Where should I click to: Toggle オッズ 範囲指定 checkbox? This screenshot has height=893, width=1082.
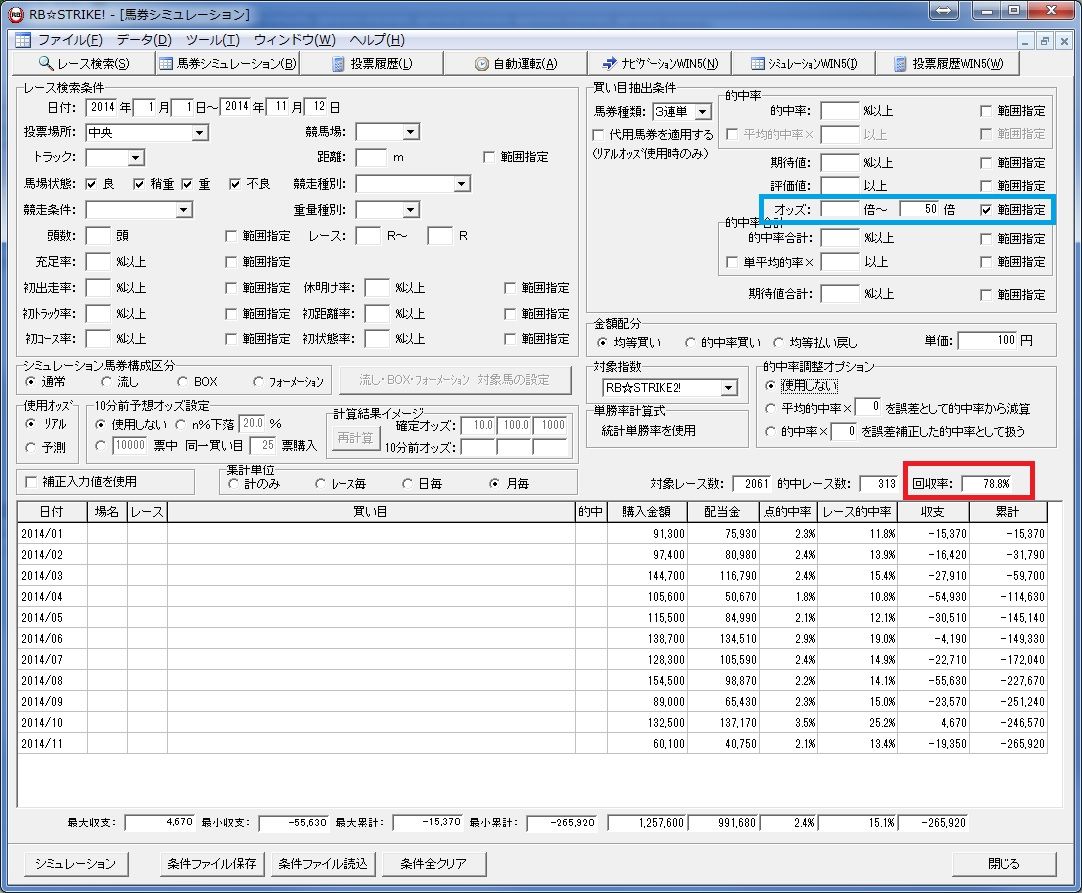(985, 210)
